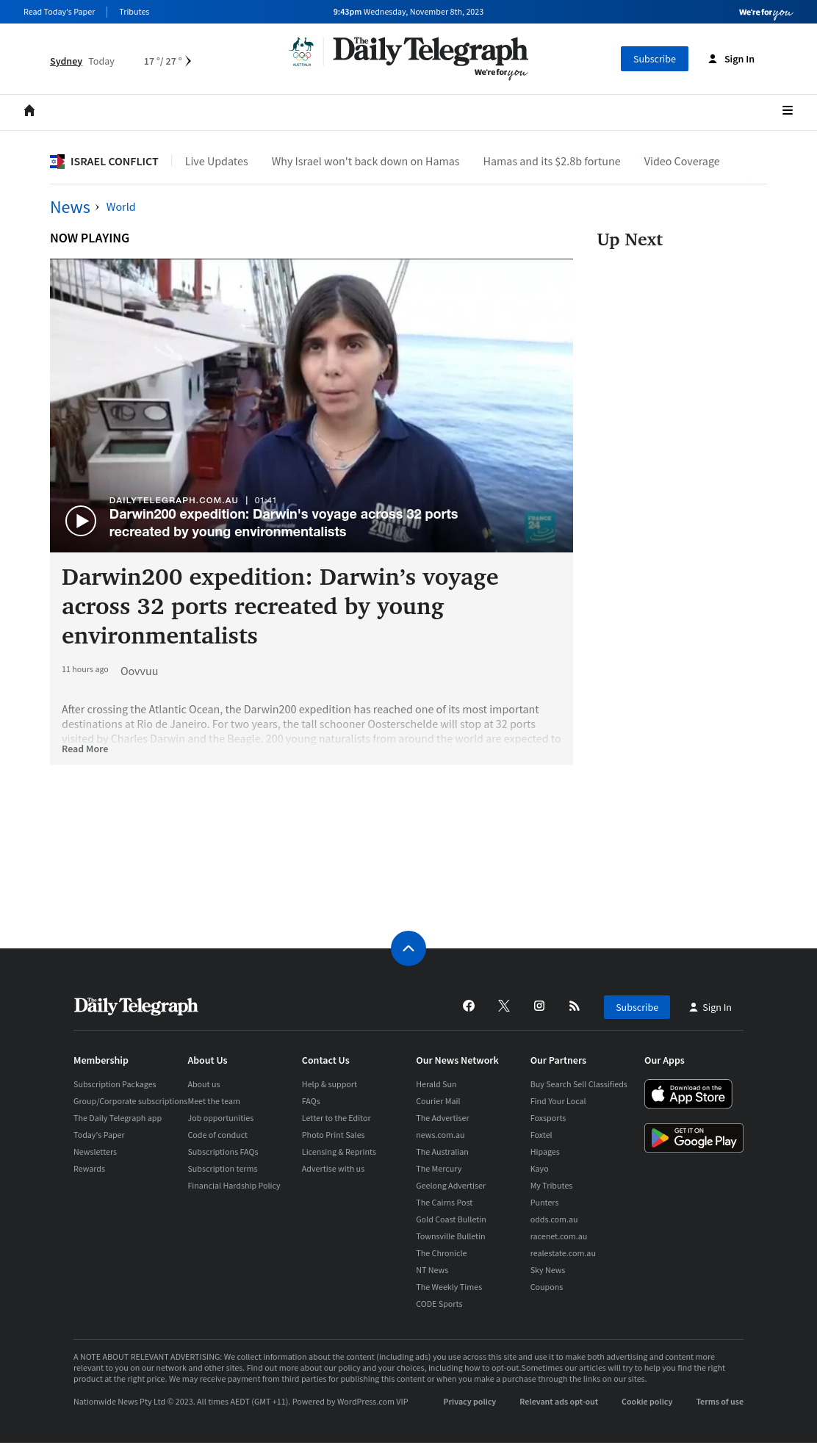Screen dimensions: 817x1456
Task: Open the footer Instagram icon
Action: click(539, 1006)
